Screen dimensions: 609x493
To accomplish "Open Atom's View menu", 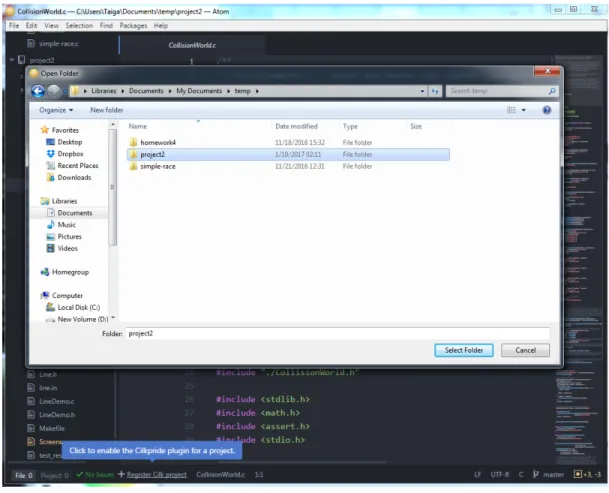I will 51,26.
